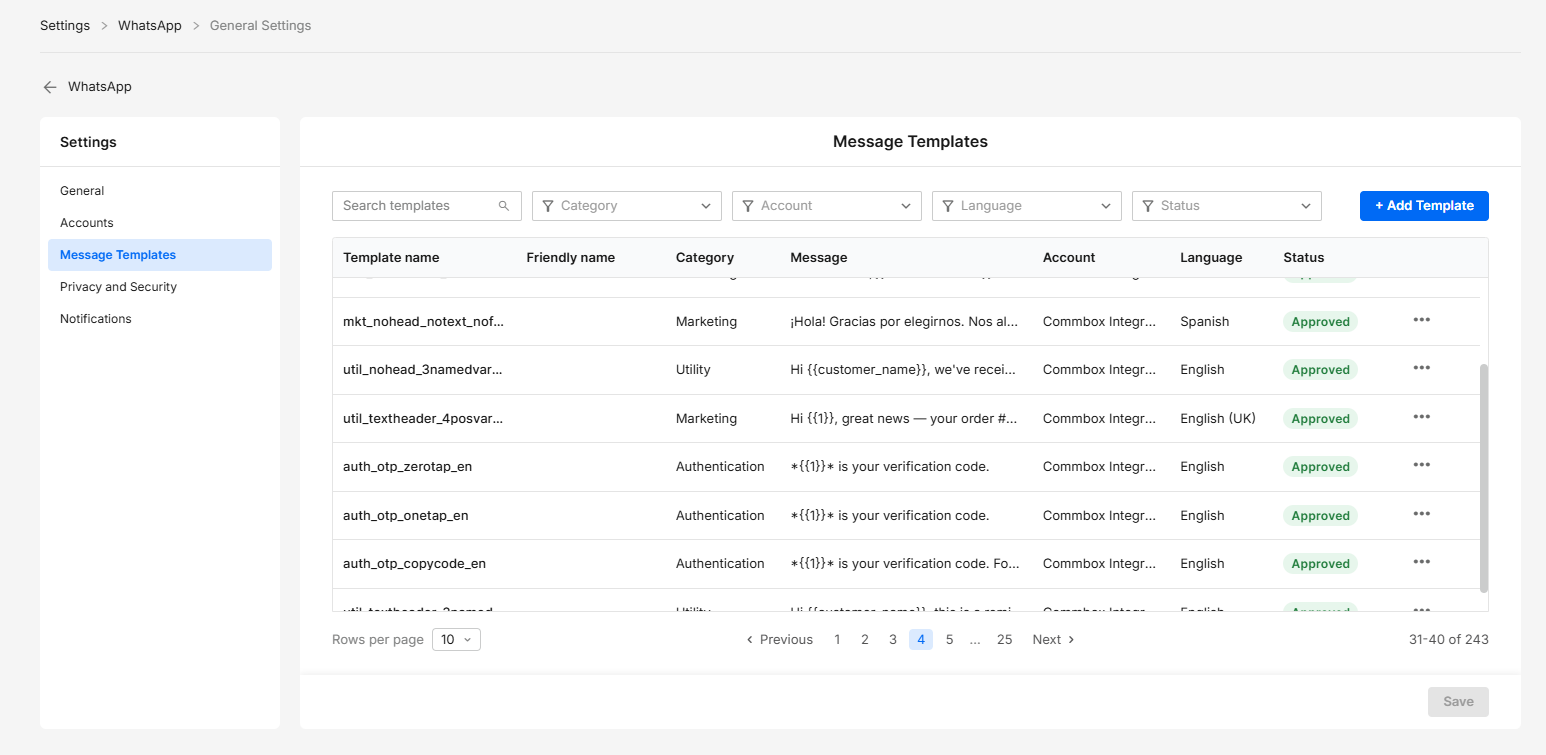Image resolution: width=1546 pixels, height=755 pixels.
Task: Click the Spanish language cell
Action: tap(1205, 322)
